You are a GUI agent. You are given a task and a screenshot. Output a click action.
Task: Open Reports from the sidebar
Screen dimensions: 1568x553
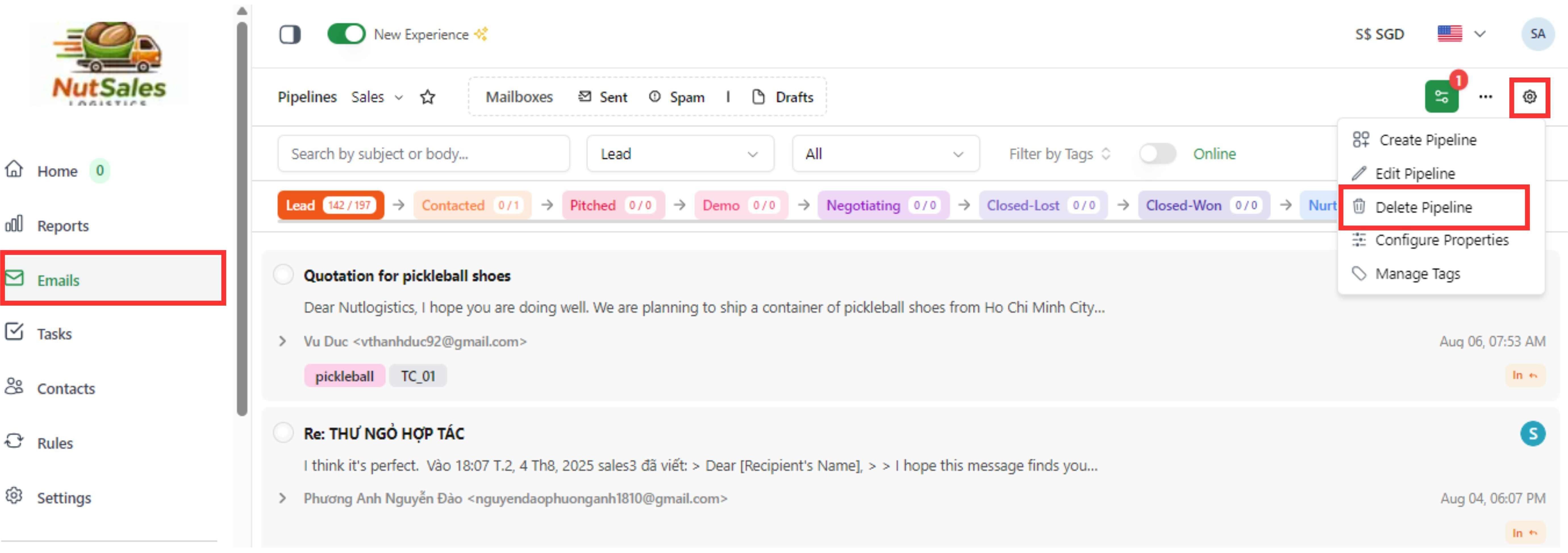pos(63,226)
